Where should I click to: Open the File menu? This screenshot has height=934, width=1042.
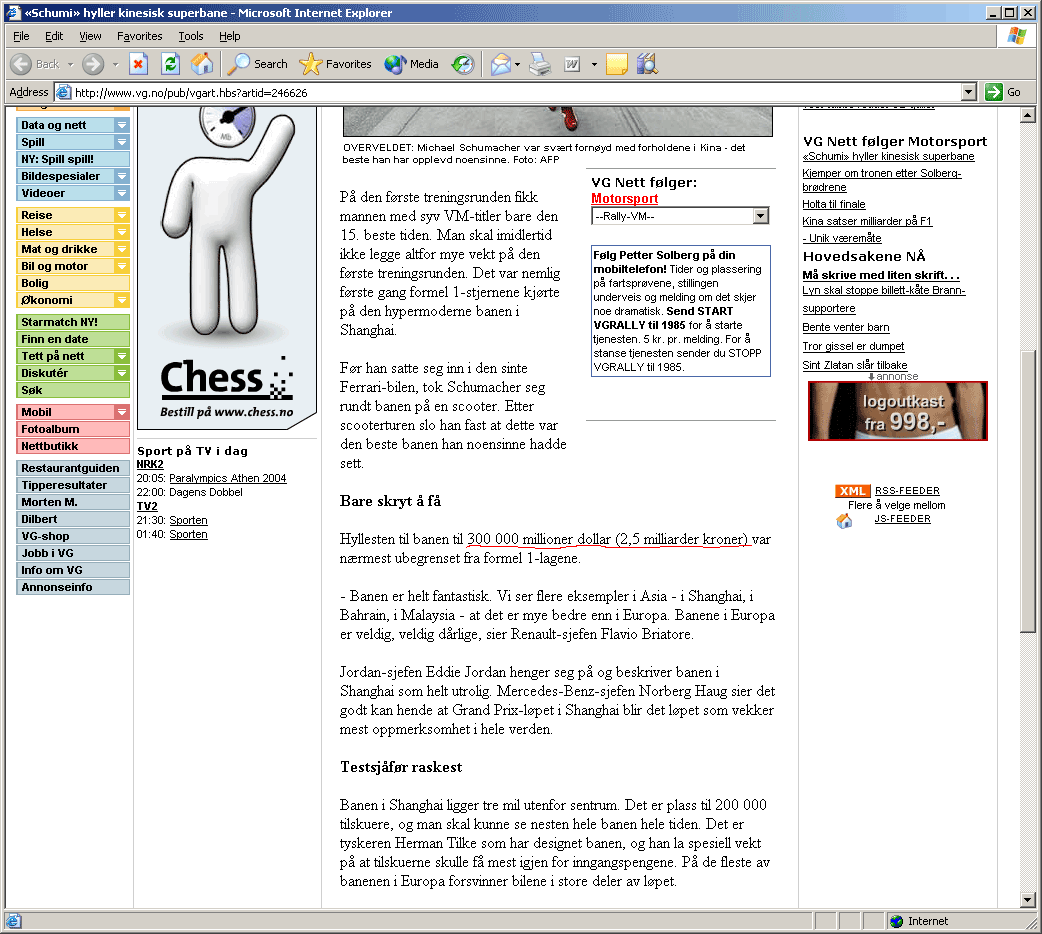pyautogui.click(x=21, y=36)
